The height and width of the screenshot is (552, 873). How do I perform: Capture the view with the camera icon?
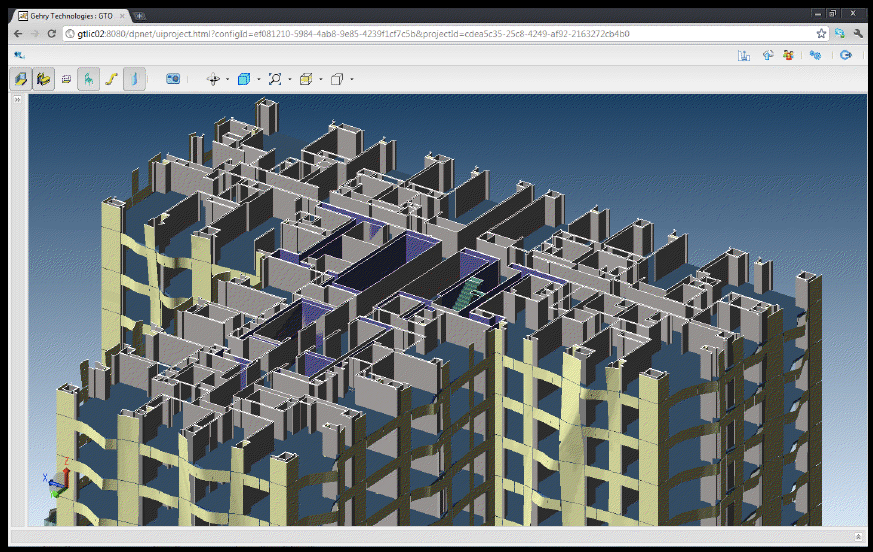(x=173, y=79)
